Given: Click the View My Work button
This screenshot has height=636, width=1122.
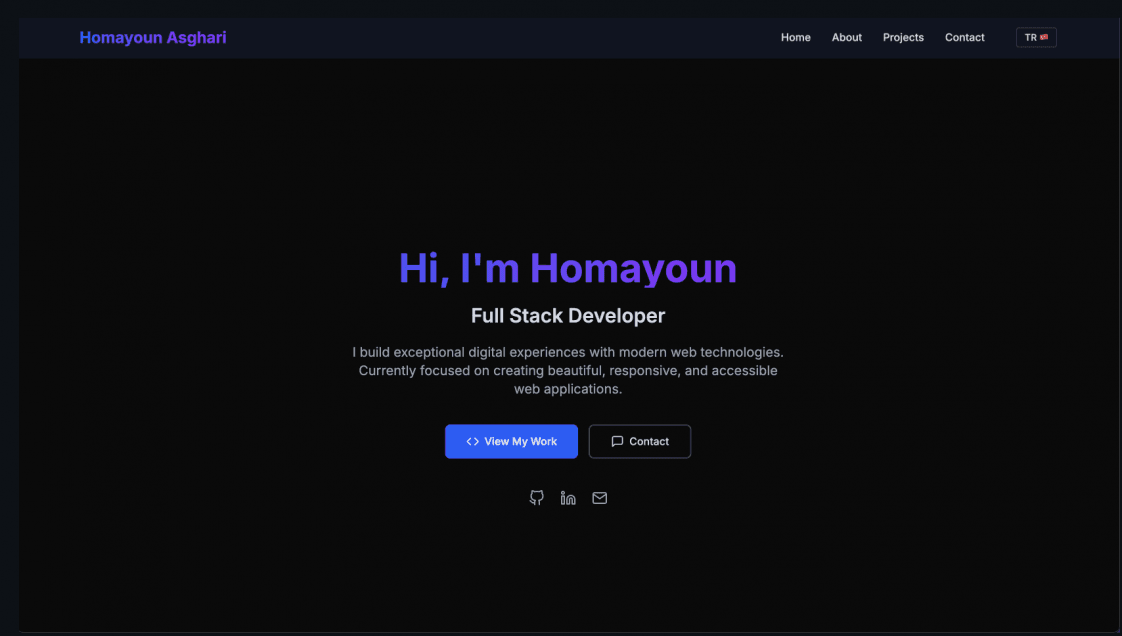Looking at the screenshot, I should click(511, 441).
